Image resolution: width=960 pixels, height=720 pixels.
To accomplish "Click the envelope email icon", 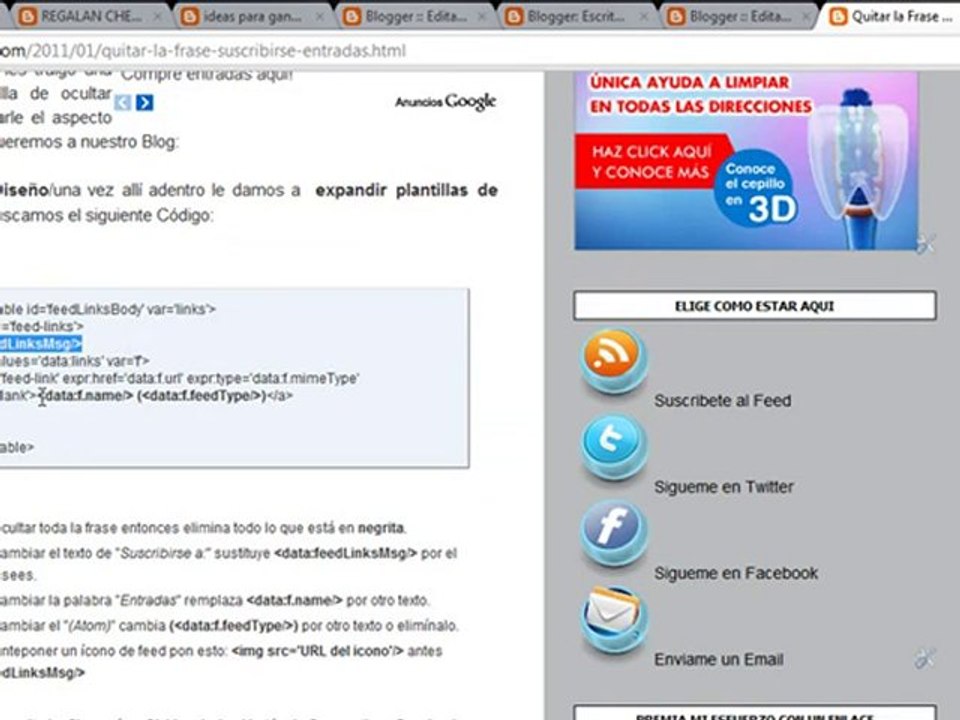I will click(x=612, y=618).
